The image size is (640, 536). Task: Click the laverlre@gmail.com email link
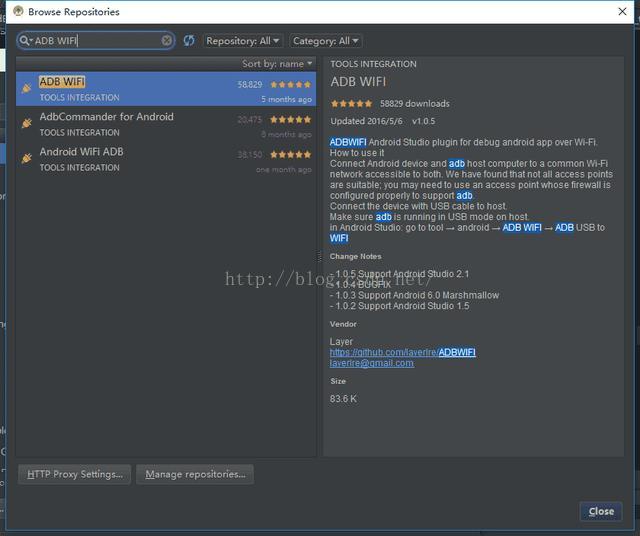pyautogui.click(x=371, y=363)
